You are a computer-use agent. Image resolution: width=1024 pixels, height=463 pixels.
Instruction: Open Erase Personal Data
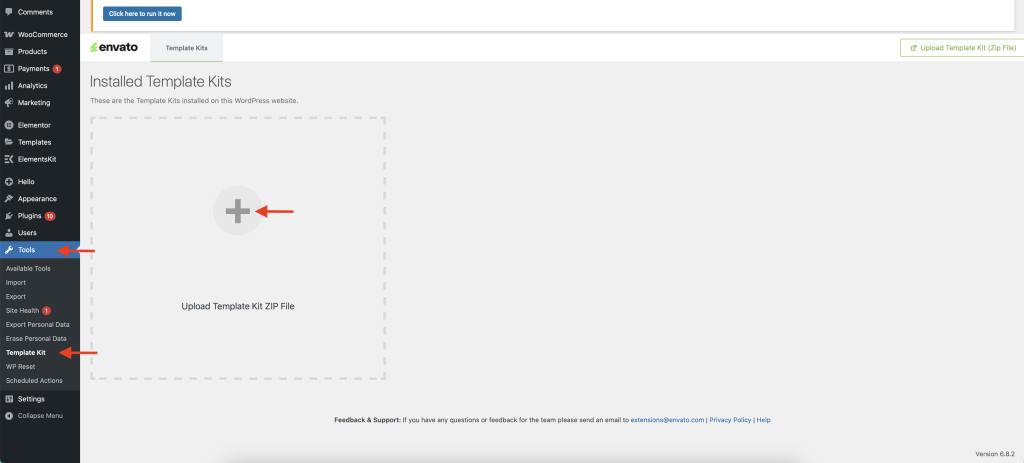36,339
